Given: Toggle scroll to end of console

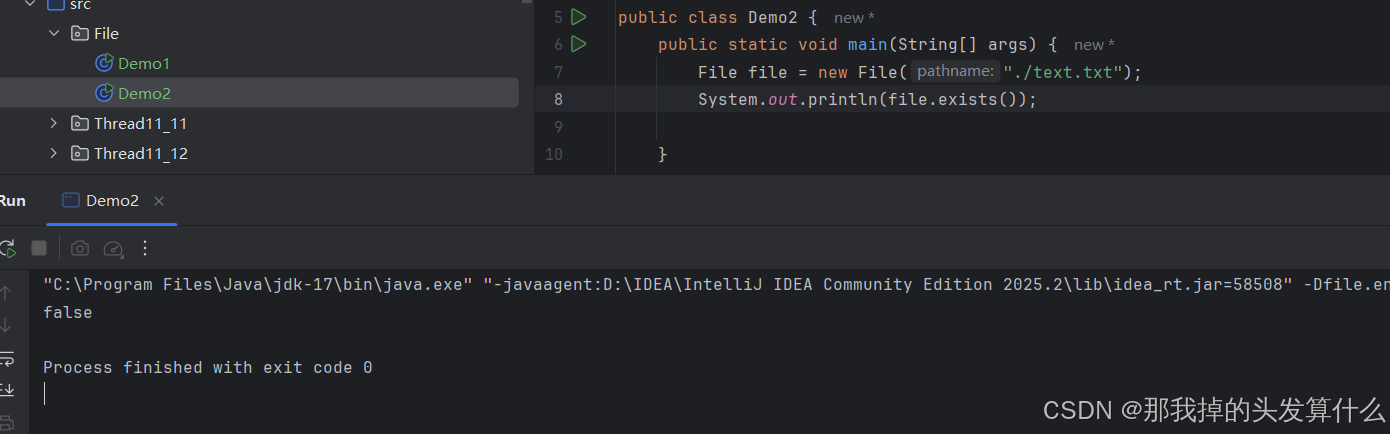Looking at the screenshot, I should tap(6, 389).
